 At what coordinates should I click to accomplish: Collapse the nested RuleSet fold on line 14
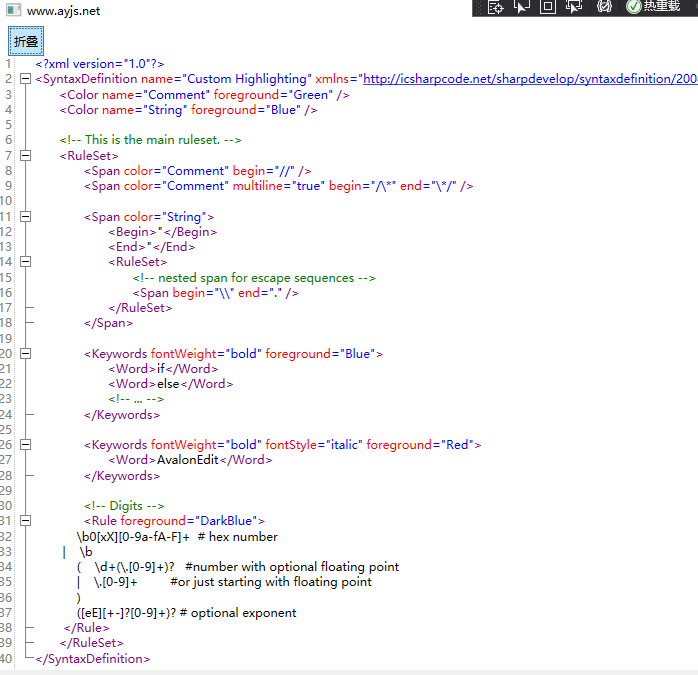point(26,262)
